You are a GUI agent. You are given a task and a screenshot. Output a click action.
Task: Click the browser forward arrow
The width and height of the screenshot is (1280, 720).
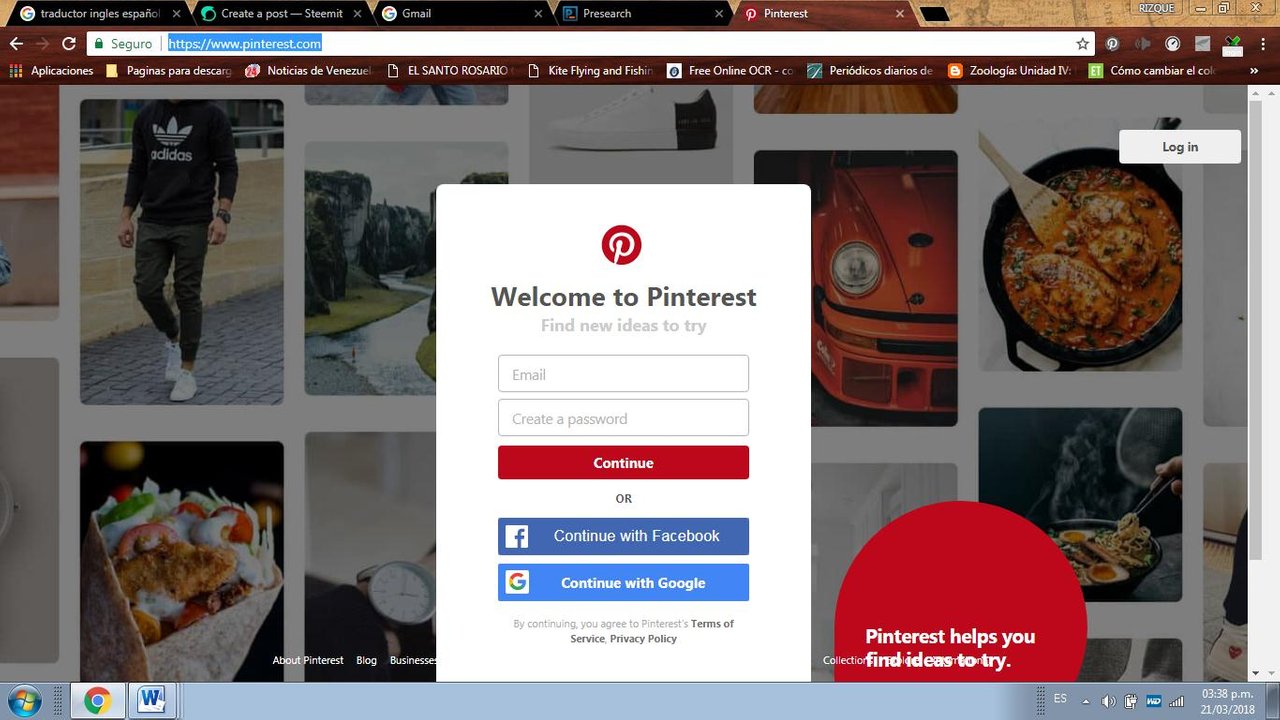click(x=42, y=44)
